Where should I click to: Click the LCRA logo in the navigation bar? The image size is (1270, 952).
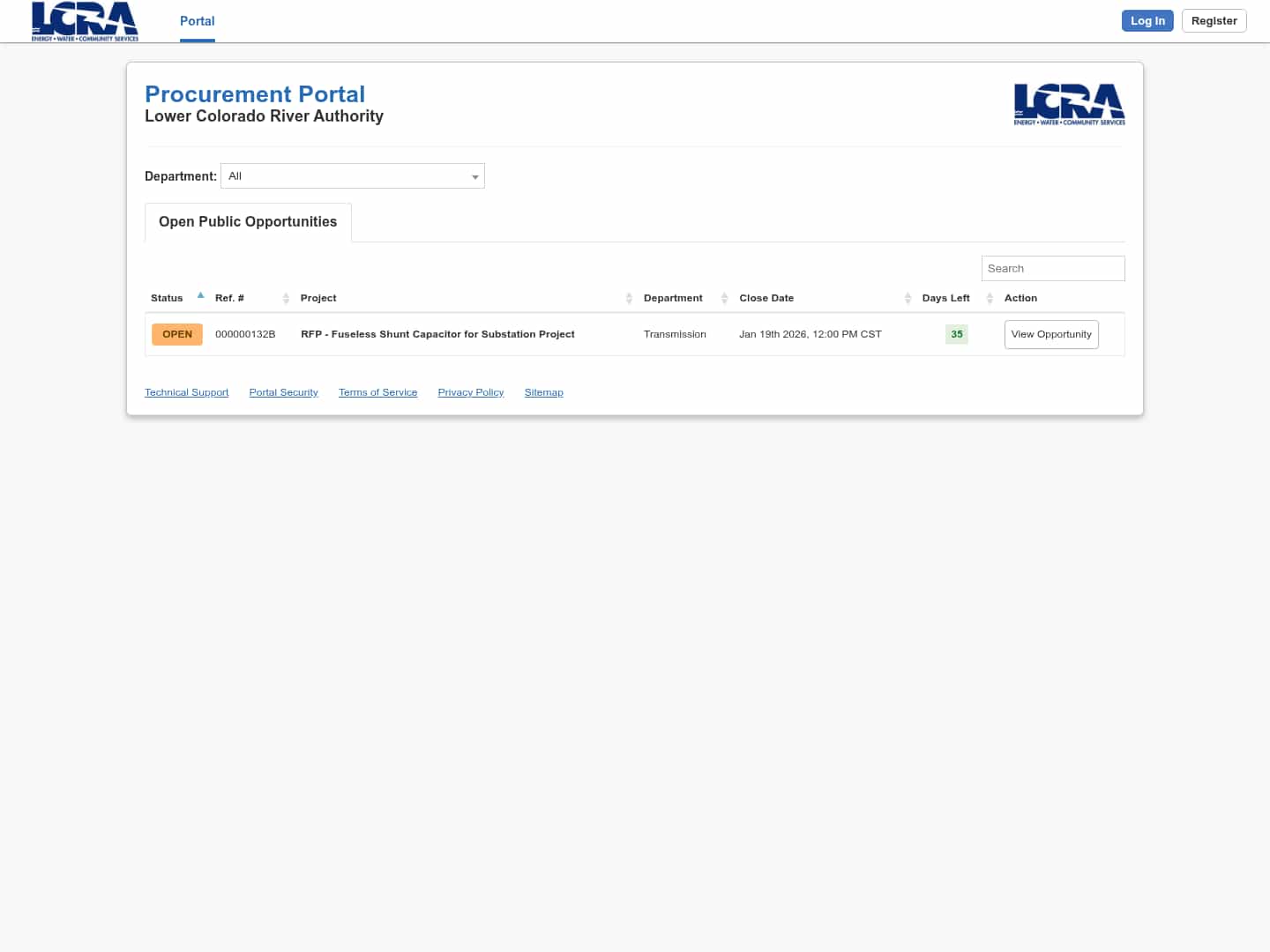[84, 21]
